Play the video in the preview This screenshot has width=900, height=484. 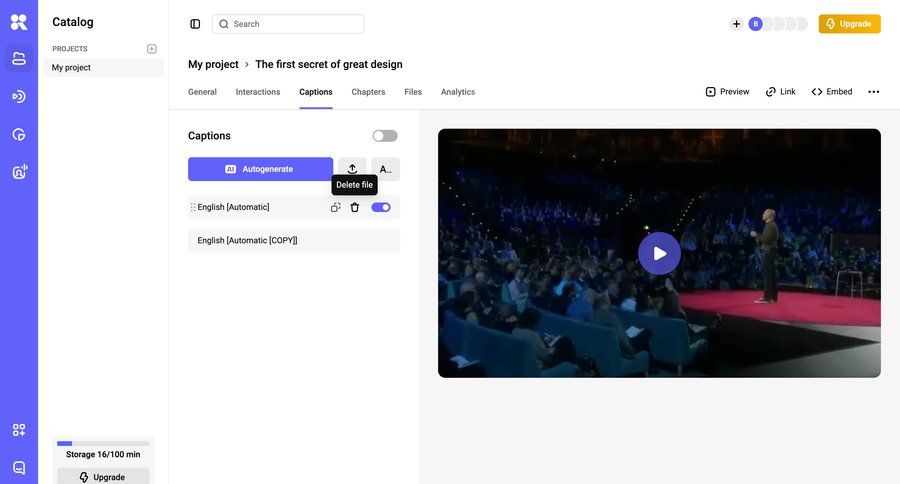coord(659,253)
